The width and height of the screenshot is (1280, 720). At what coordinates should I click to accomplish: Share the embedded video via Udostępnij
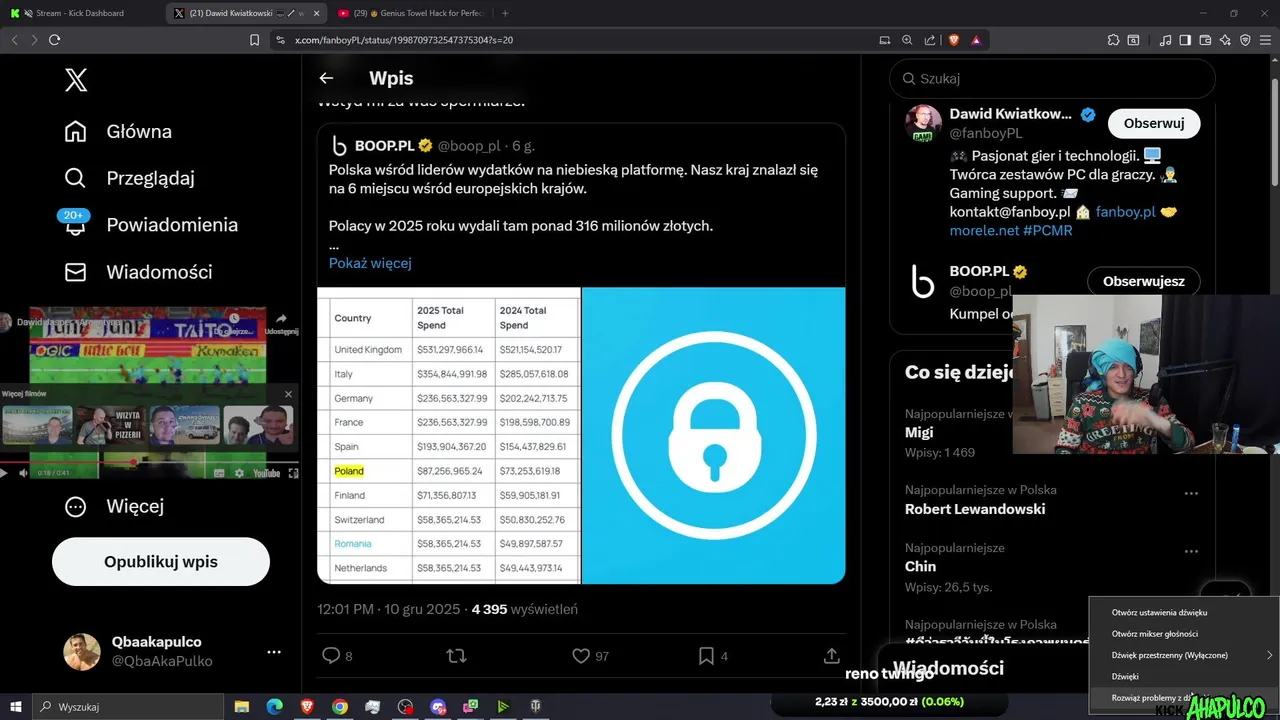point(281,322)
